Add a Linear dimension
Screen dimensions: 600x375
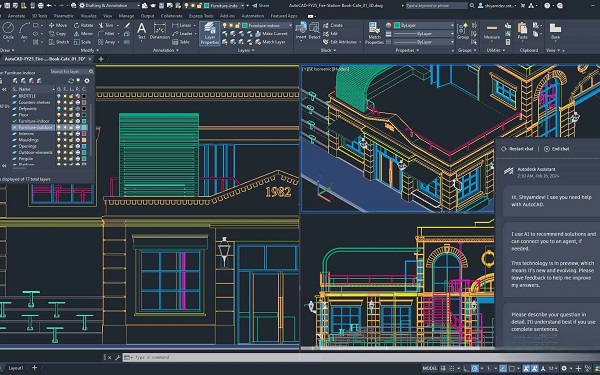(x=182, y=25)
